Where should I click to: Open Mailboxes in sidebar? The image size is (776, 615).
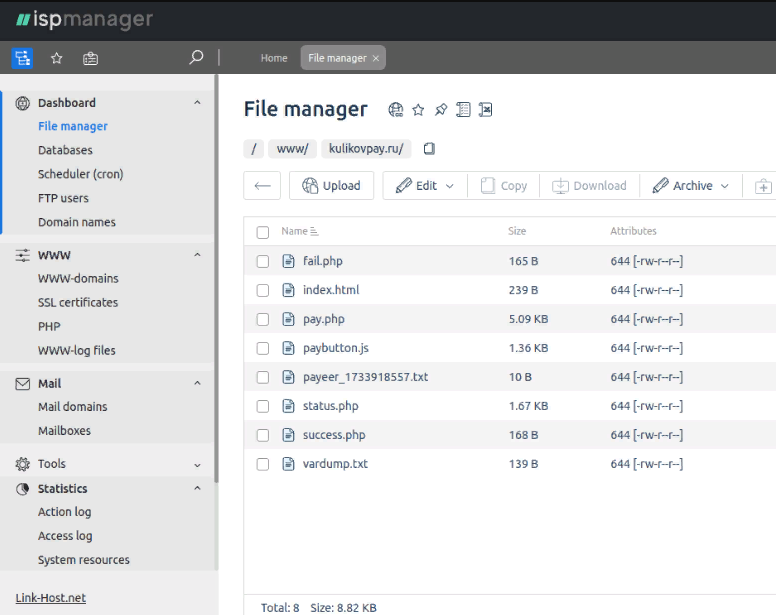64,430
